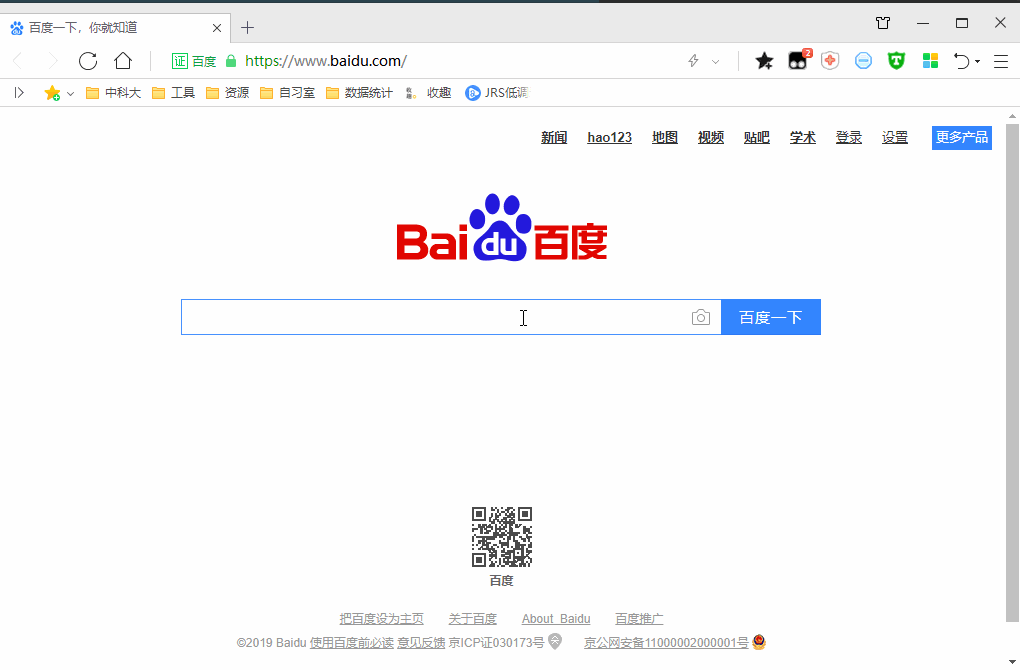The height and width of the screenshot is (670, 1020).
Task: Click the undo restore tab arrow
Action: (961, 61)
